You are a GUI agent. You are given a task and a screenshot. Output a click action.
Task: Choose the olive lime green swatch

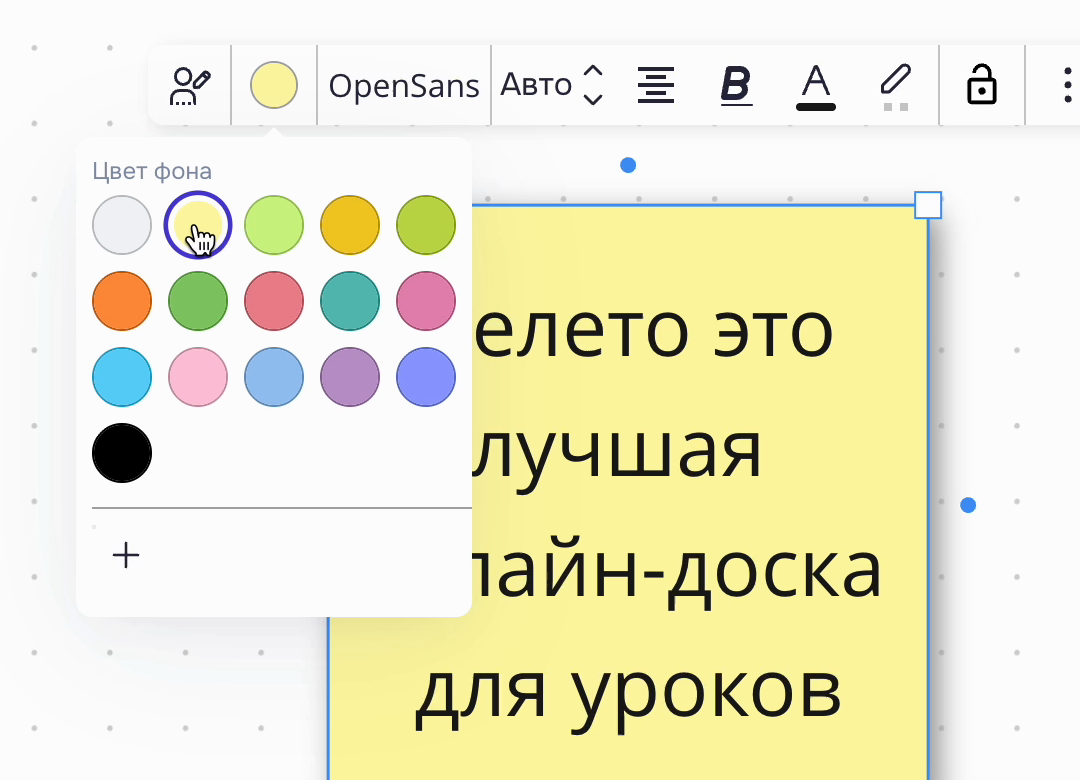pos(426,225)
